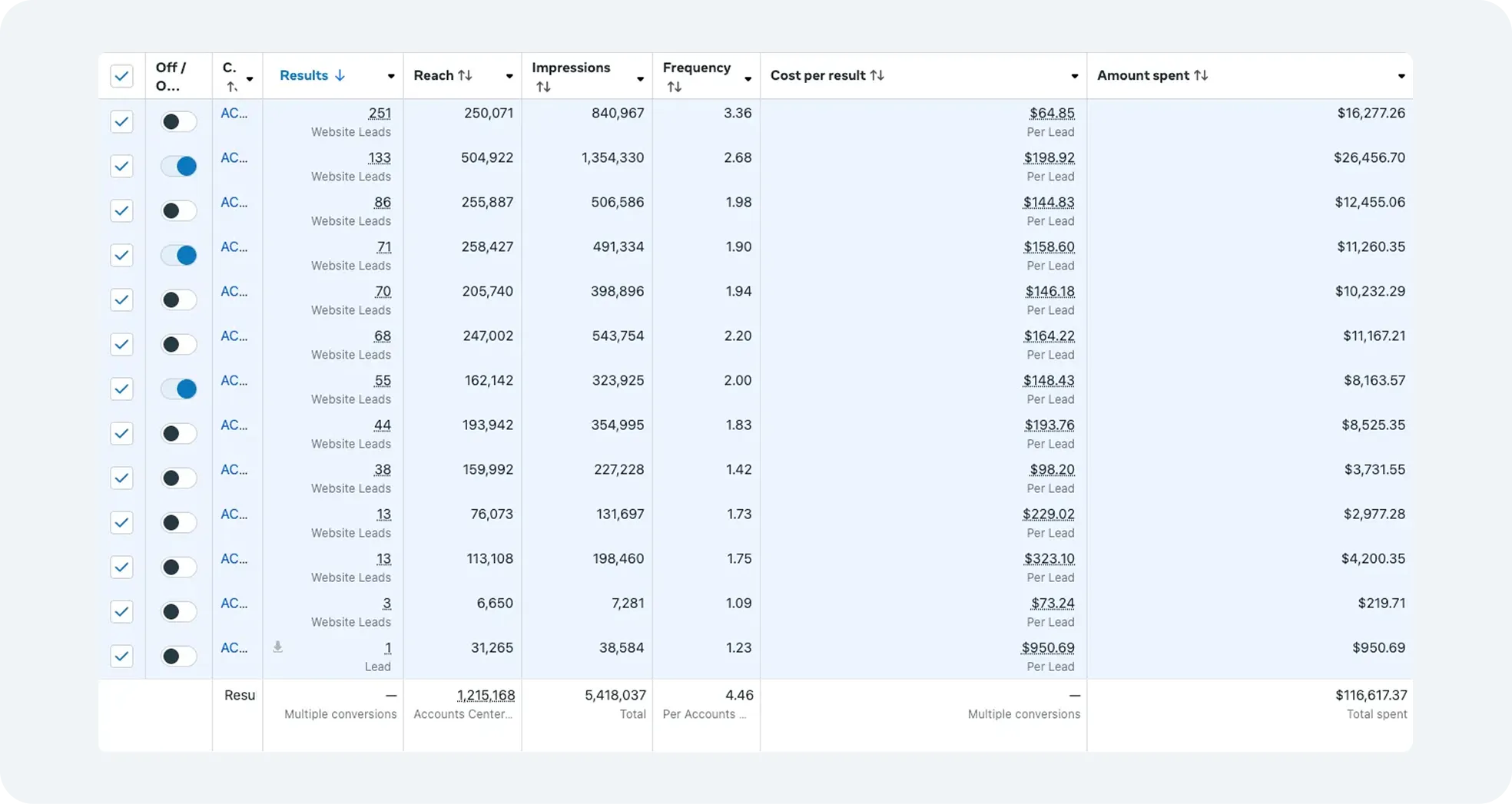This screenshot has width=1512, height=804.
Task: Open campaign link in the $950.69 row
Action: (x=234, y=647)
